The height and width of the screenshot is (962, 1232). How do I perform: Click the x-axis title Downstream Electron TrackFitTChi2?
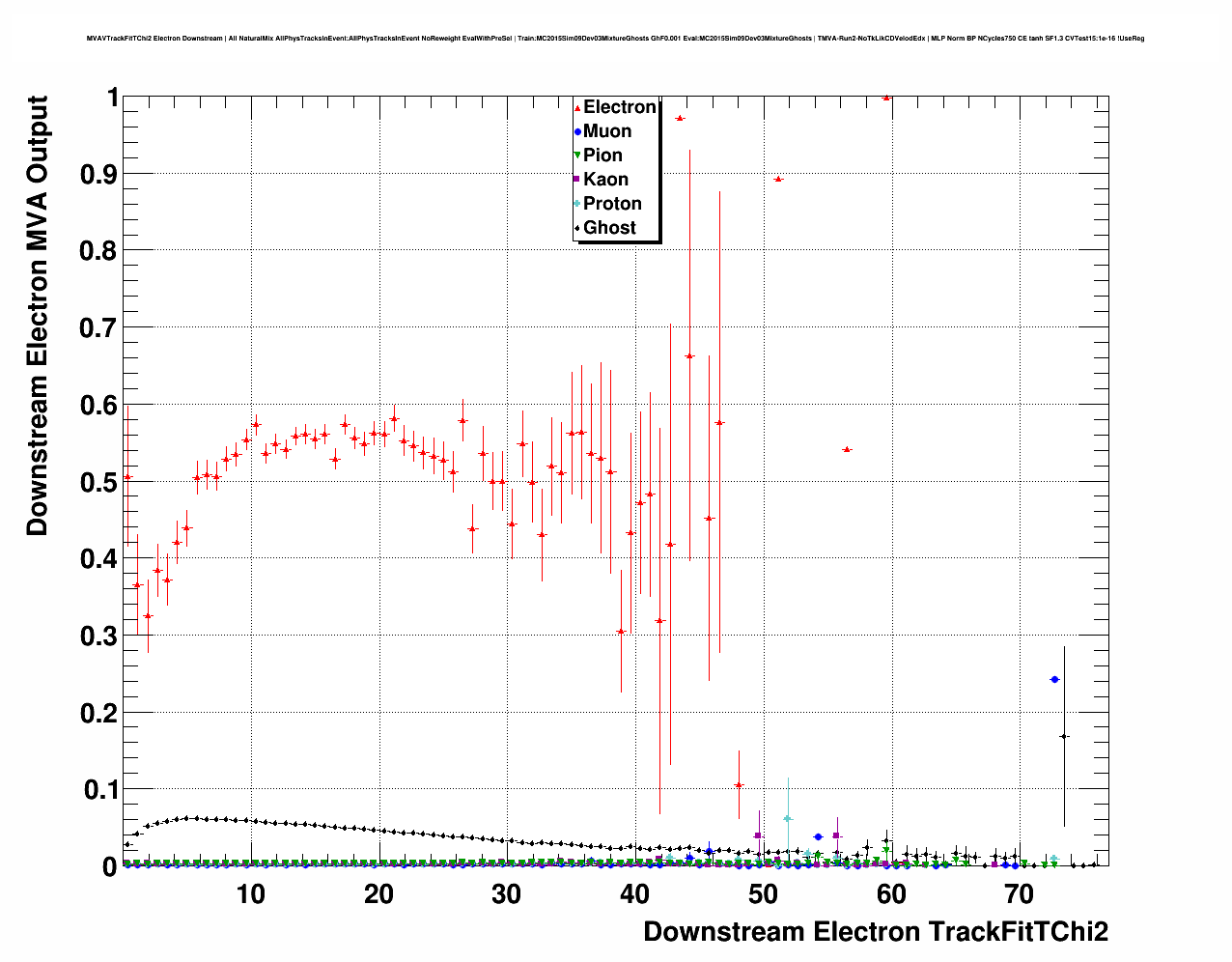coord(876,932)
